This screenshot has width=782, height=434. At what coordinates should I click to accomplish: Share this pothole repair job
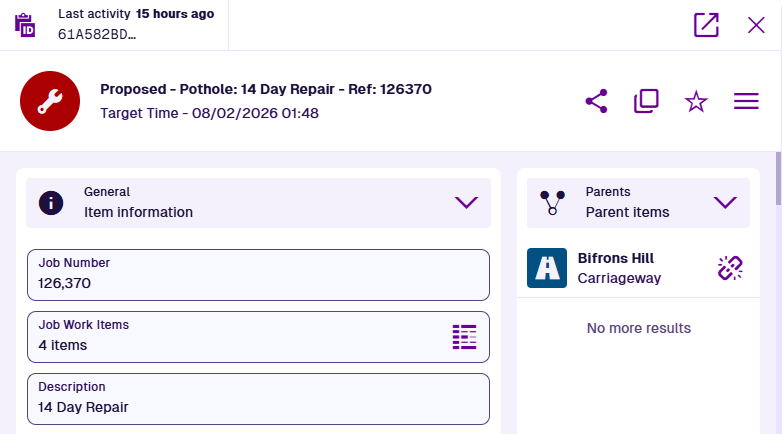(596, 101)
